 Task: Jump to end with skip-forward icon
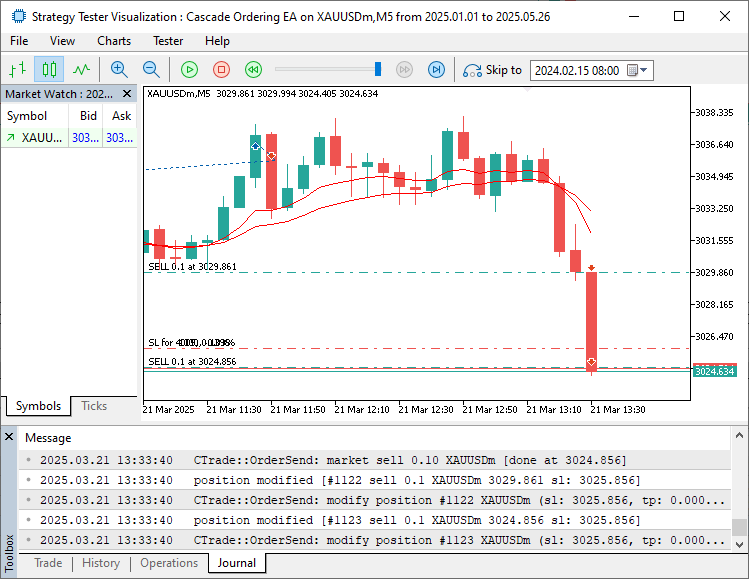pyautogui.click(x=436, y=69)
